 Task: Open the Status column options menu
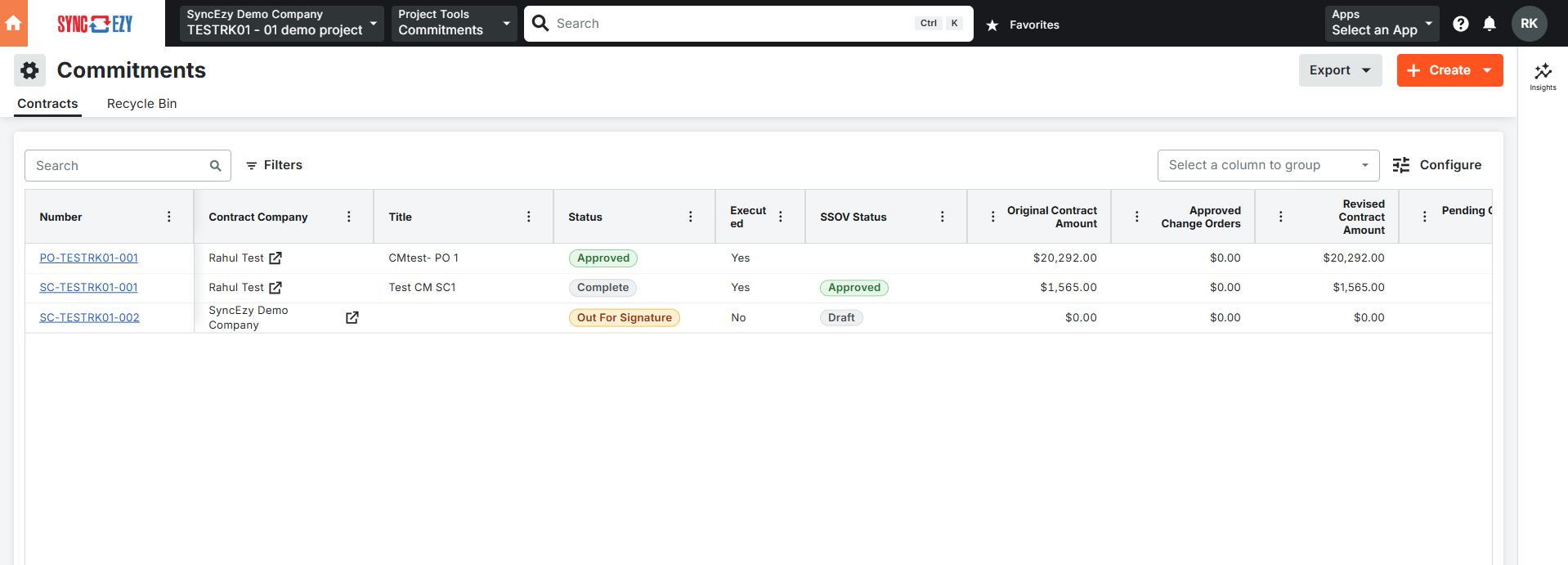pos(690,217)
